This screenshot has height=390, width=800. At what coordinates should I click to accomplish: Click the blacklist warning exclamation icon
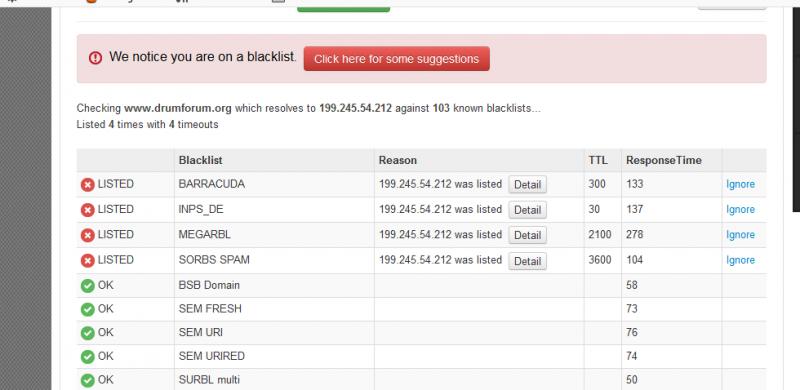tap(95, 58)
